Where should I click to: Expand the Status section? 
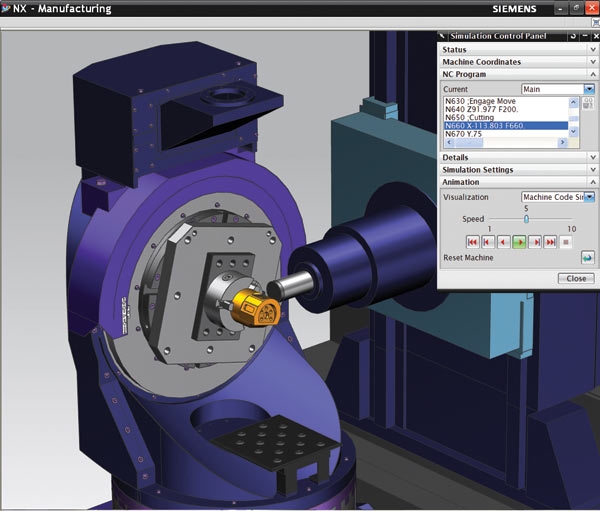click(x=592, y=50)
